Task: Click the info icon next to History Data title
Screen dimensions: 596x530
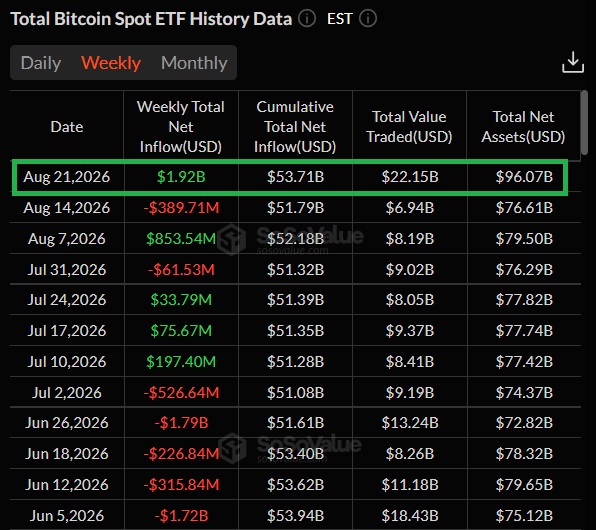Action: click(307, 19)
